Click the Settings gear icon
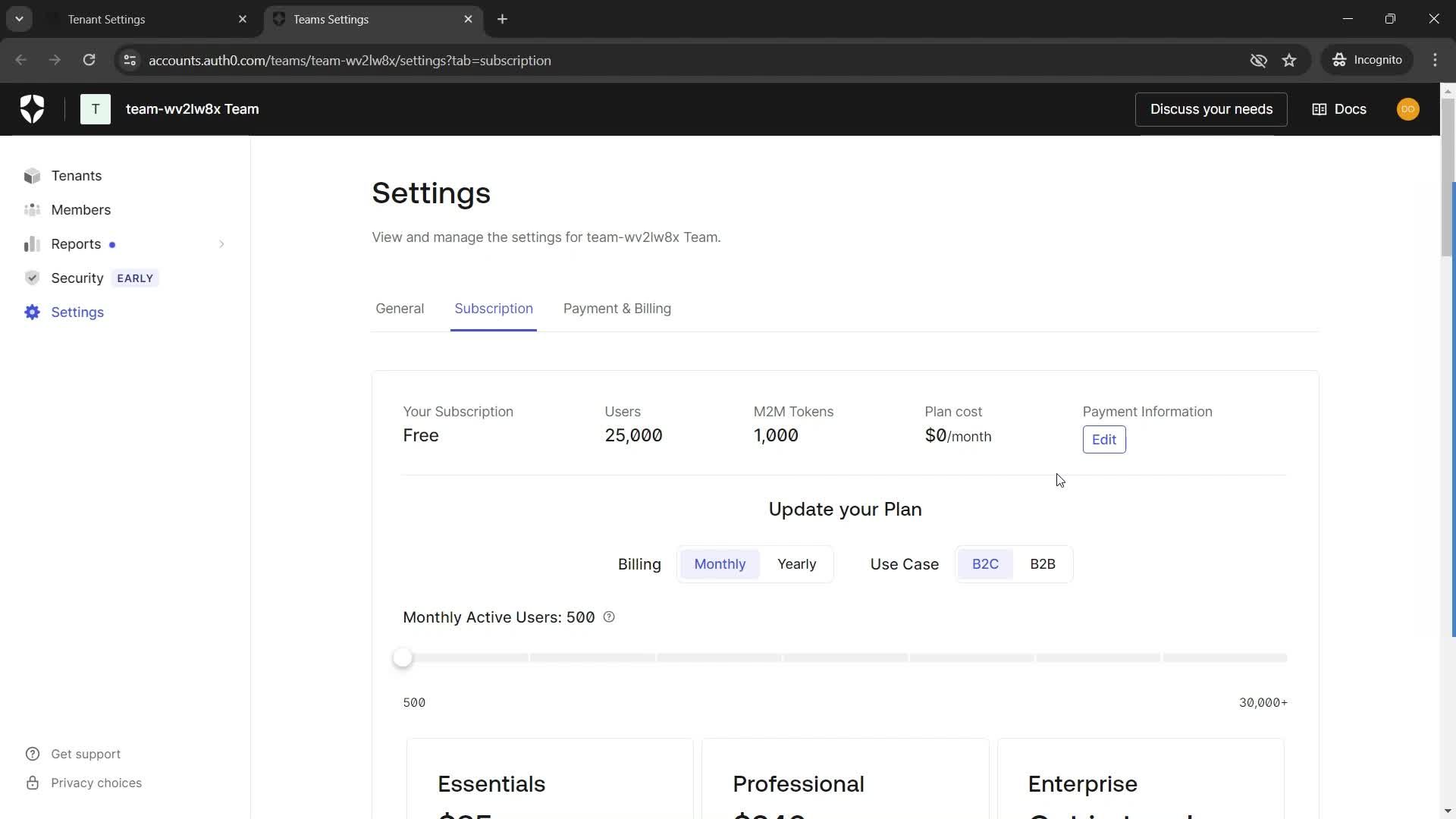The image size is (1456, 819). tap(32, 312)
